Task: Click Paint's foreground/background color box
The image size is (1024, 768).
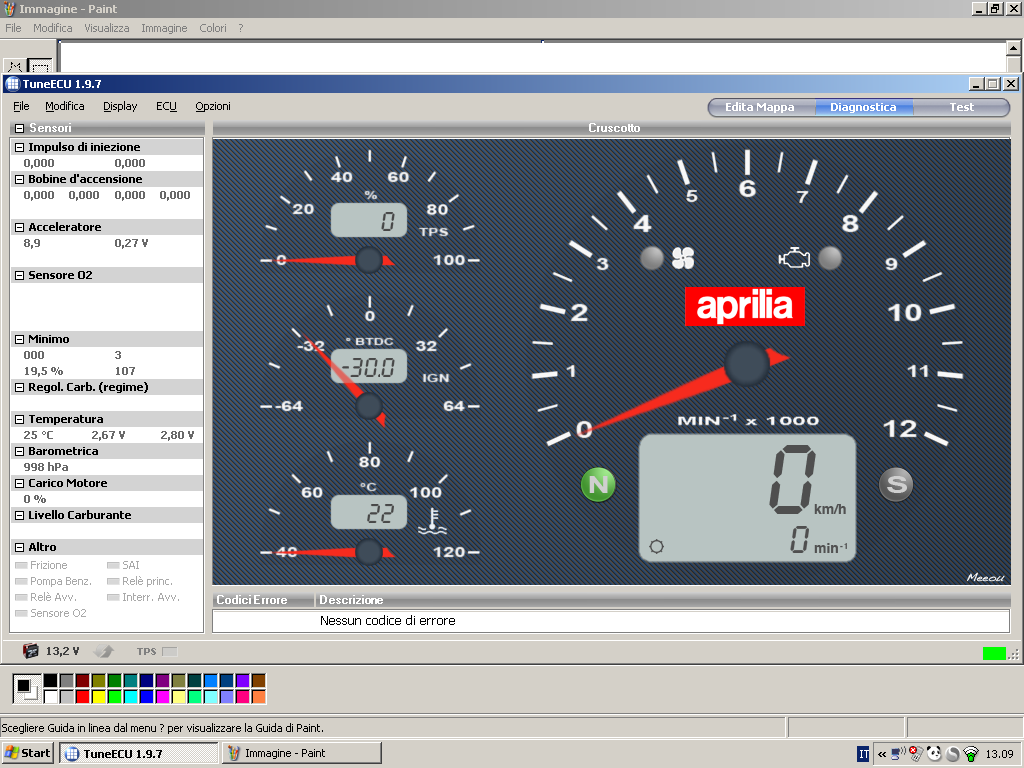Action: point(26,688)
